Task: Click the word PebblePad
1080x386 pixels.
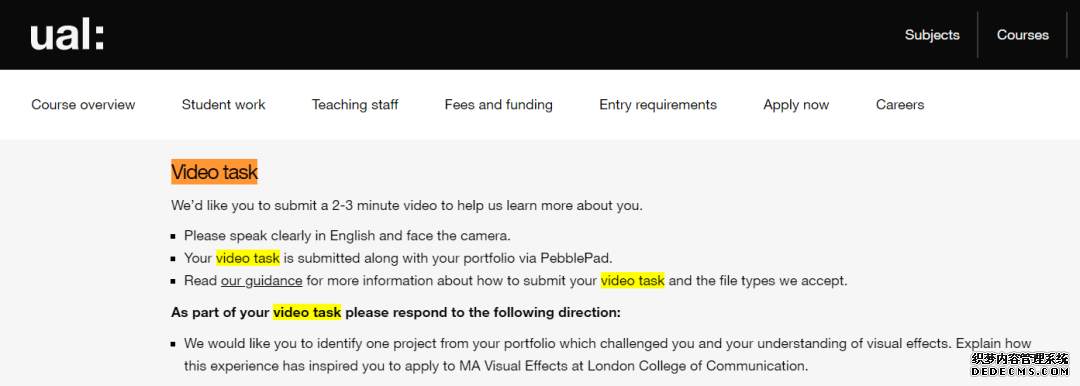Action: (576, 258)
